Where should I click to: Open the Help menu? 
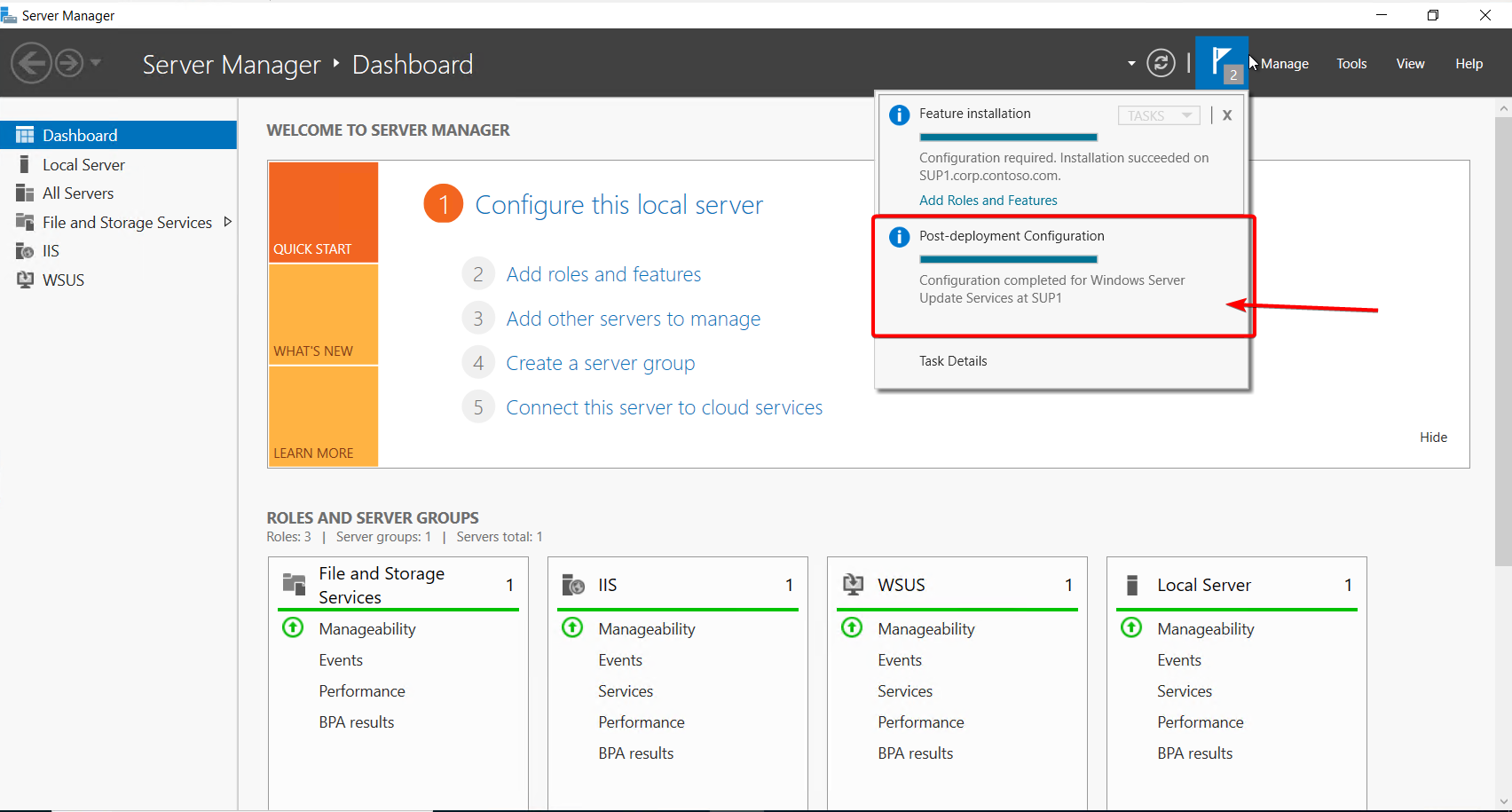click(x=1469, y=64)
